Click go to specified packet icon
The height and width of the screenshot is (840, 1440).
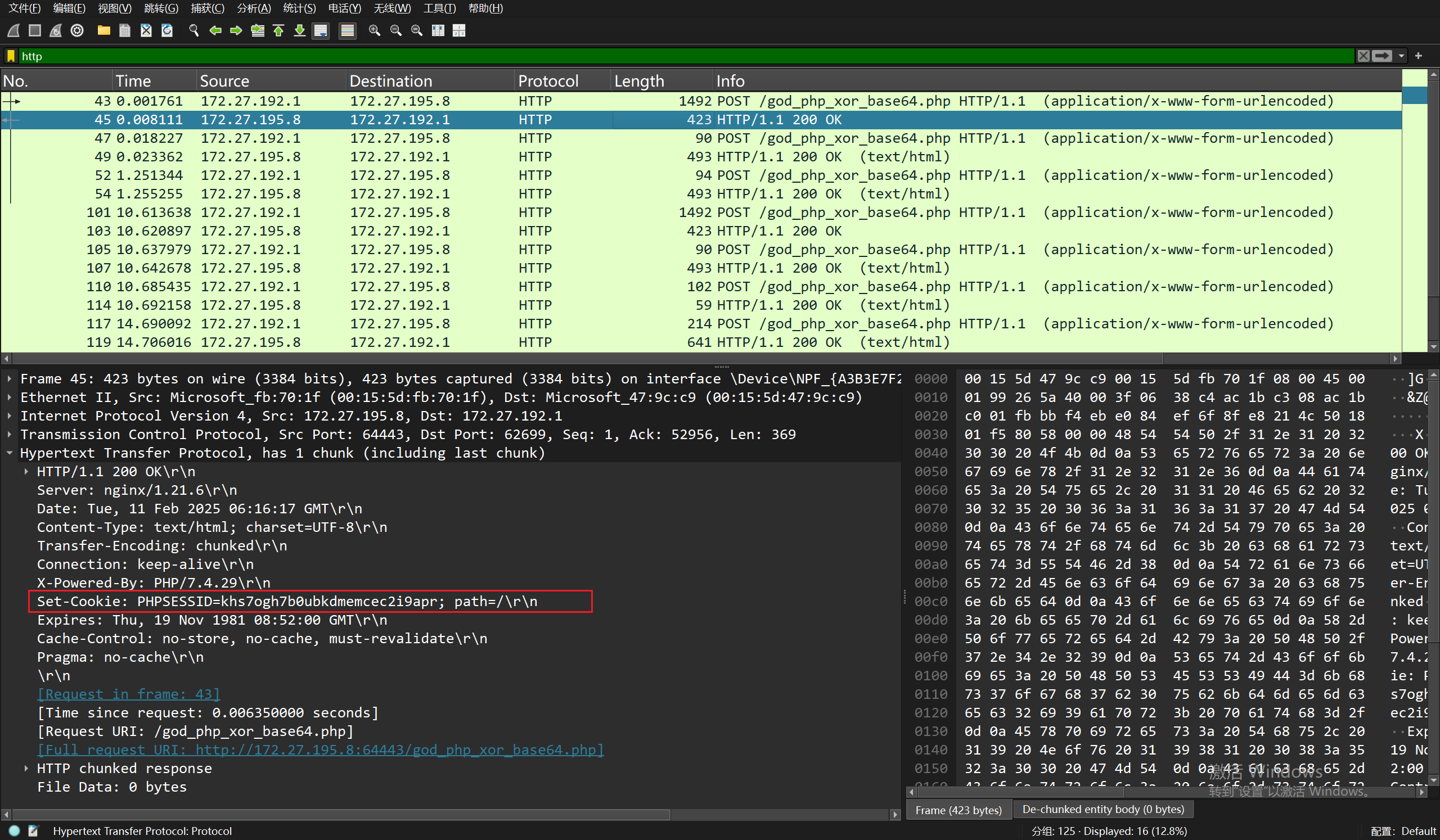[x=258, y=30]
